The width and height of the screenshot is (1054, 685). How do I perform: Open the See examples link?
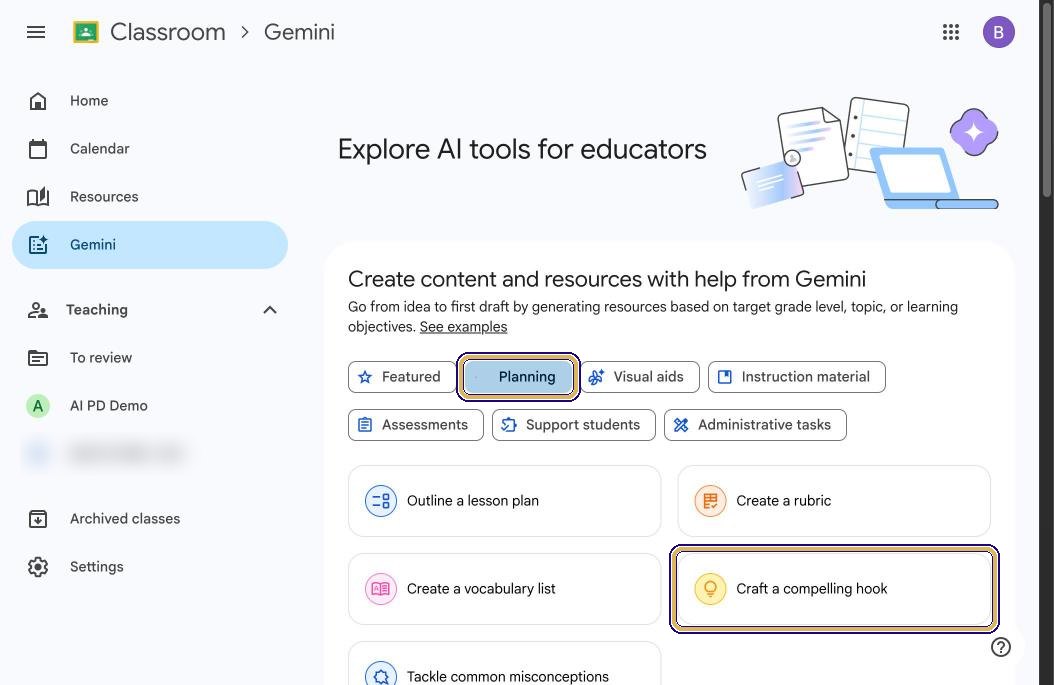click(x=463, y=327)
